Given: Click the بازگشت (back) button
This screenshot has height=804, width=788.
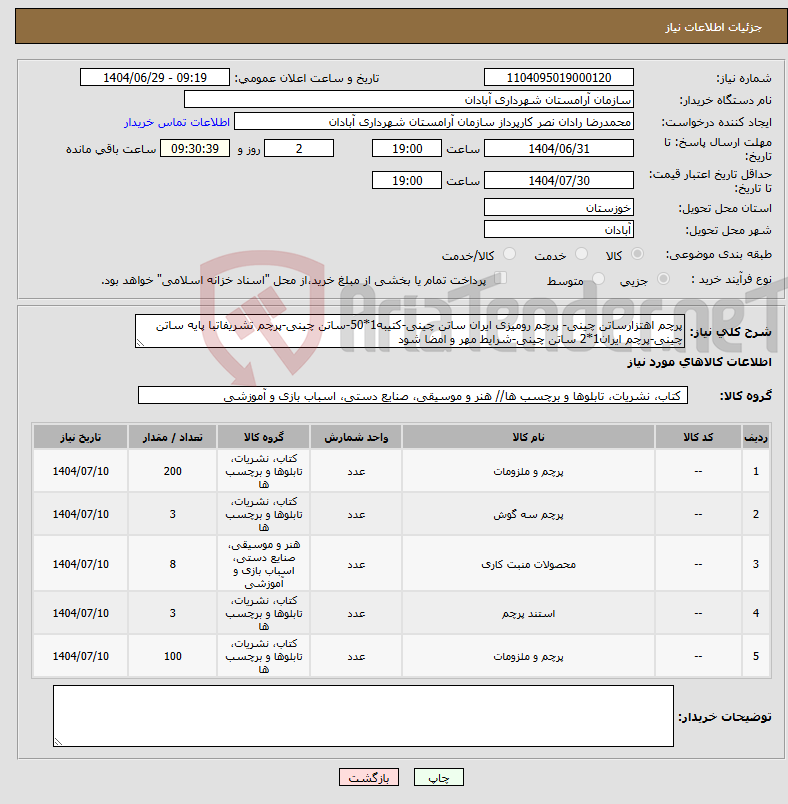Looking at the screenshot, I should coord(369,777).
